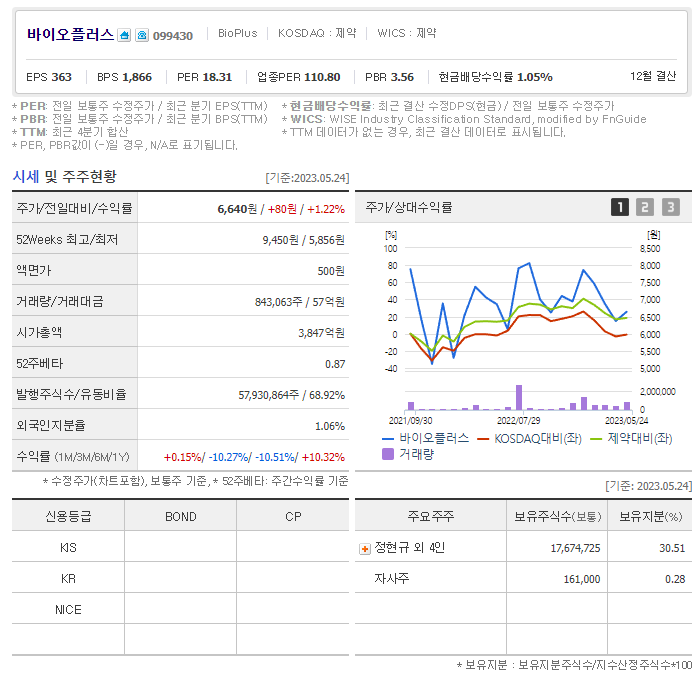Select the 30.51 ownership percentage
Image resolution: width=700 pixels, height=676 pixels.
pyautogui.click(x=672, y=548)
